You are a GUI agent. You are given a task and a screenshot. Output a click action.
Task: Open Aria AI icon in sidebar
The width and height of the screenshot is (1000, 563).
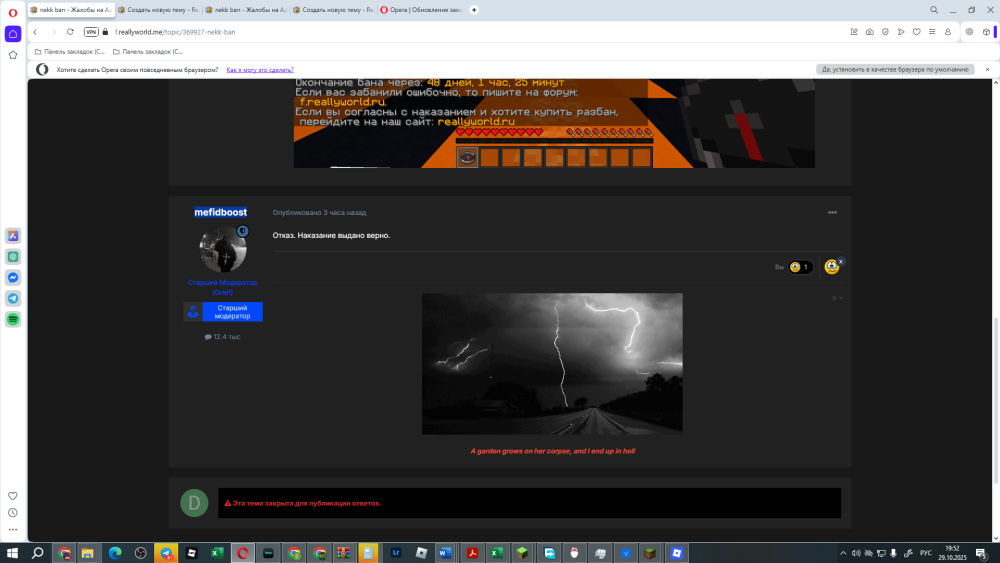13,236
